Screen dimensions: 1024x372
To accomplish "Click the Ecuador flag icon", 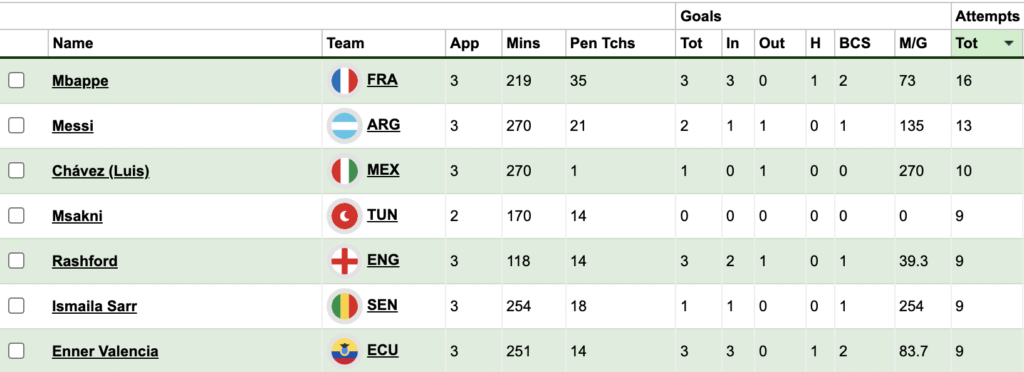I will [344, 351].
